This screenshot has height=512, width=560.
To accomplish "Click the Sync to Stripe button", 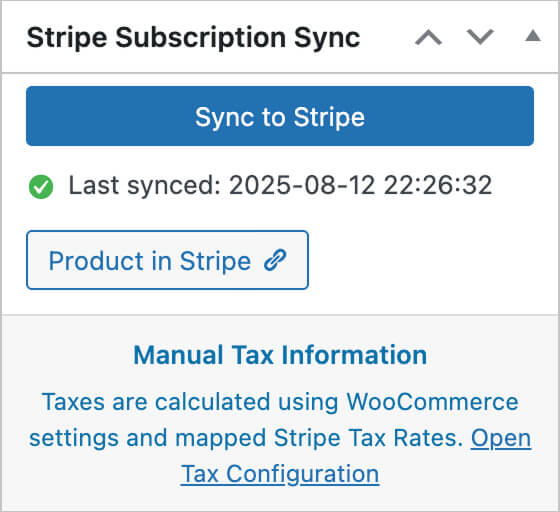I will [x=280, y=116].
